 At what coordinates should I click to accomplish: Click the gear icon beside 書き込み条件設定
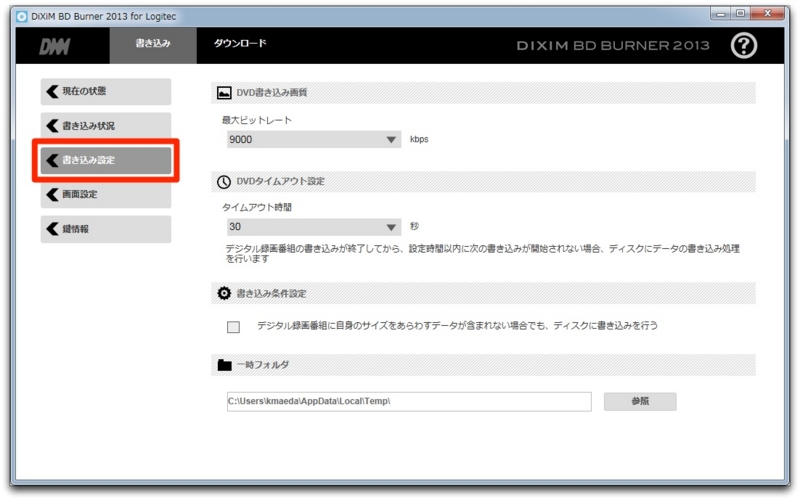[224, 293]
